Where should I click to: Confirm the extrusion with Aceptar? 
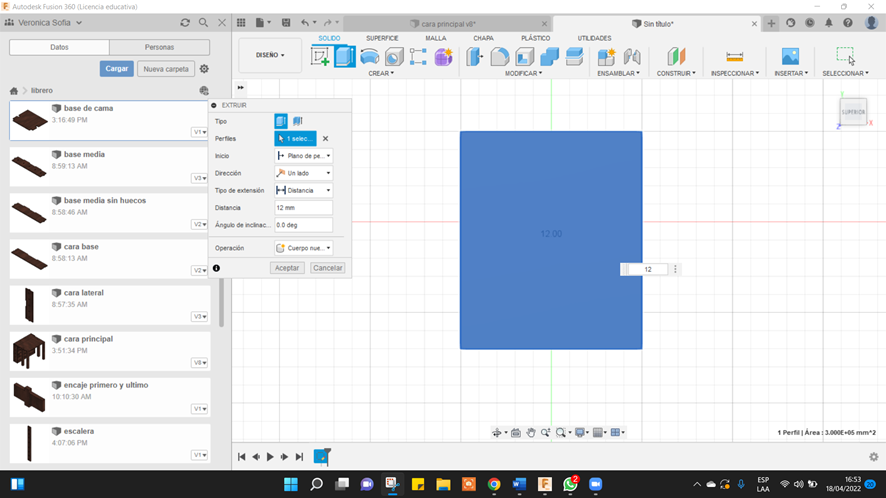287,268
